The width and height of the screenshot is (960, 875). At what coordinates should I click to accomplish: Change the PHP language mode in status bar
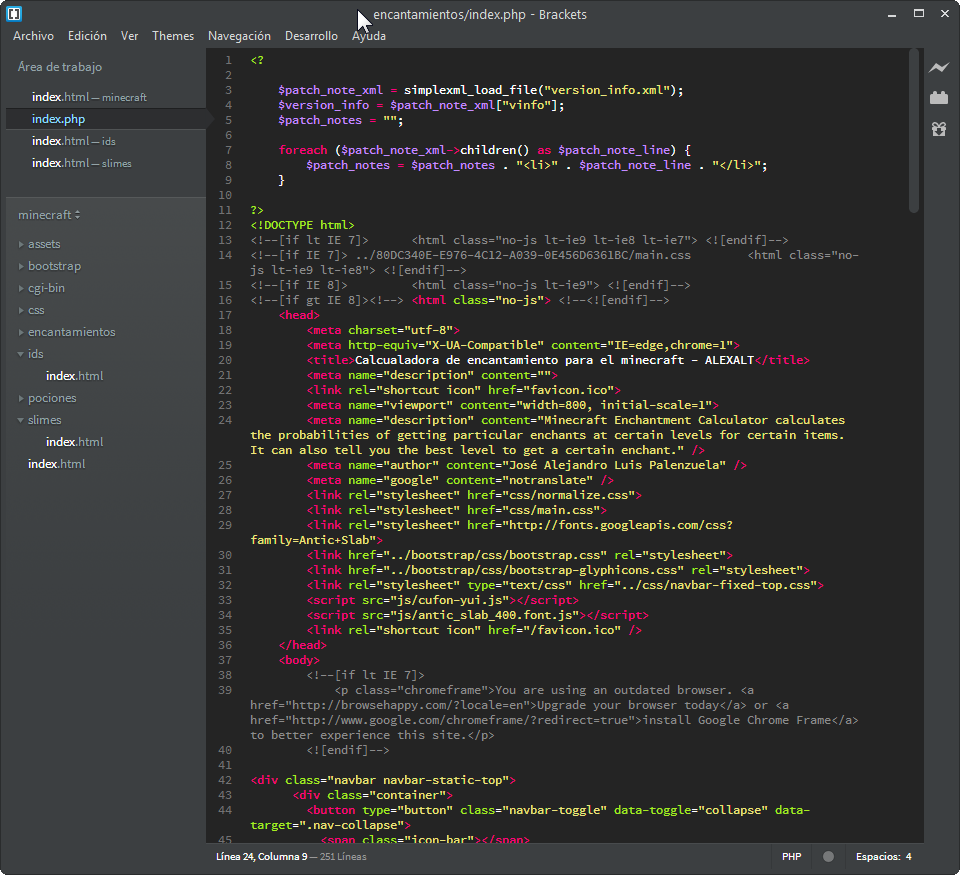792,857
